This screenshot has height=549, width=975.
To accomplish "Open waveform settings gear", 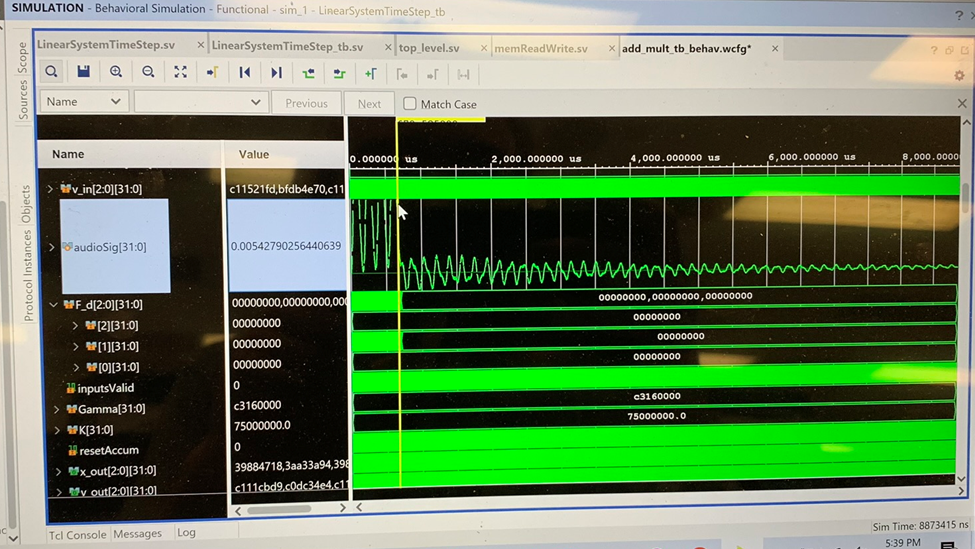I will (959, 75).
